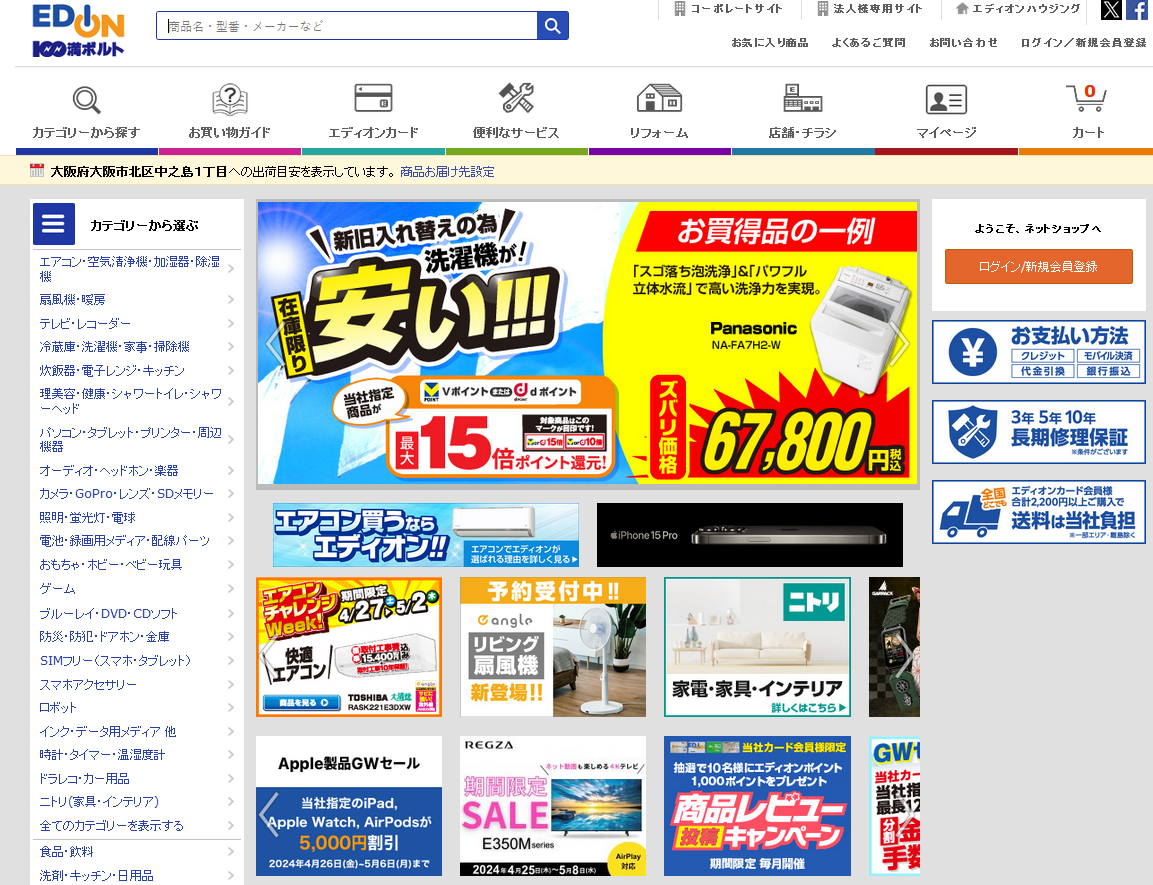This screenshot has height=885, width=1153.
Task: Open the X (Twitter) social icon
Action: coord(1111,10)
